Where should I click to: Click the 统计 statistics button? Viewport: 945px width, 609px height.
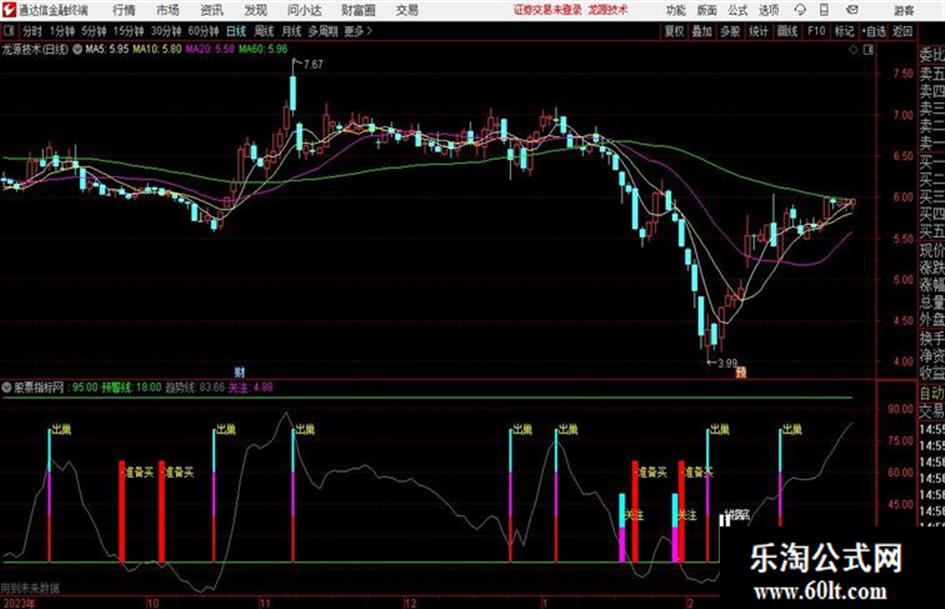tap(759, 31)
